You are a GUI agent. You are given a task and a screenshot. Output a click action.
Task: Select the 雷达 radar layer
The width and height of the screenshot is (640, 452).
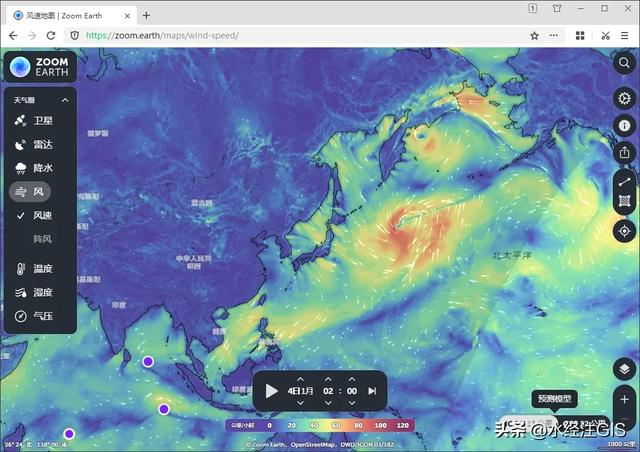coord(34,144)
